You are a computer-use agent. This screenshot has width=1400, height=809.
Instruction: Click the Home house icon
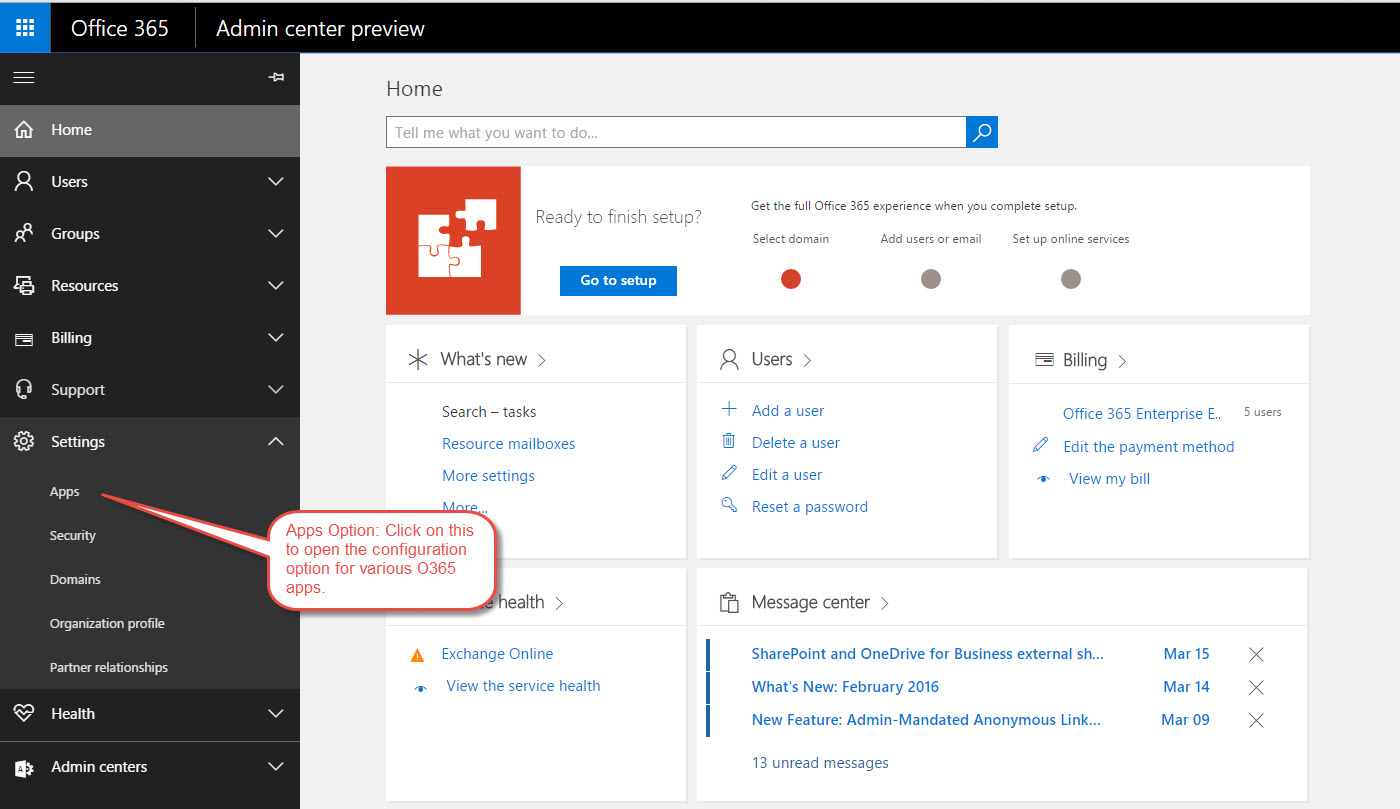pyautogui.click(x=24, y=130)
